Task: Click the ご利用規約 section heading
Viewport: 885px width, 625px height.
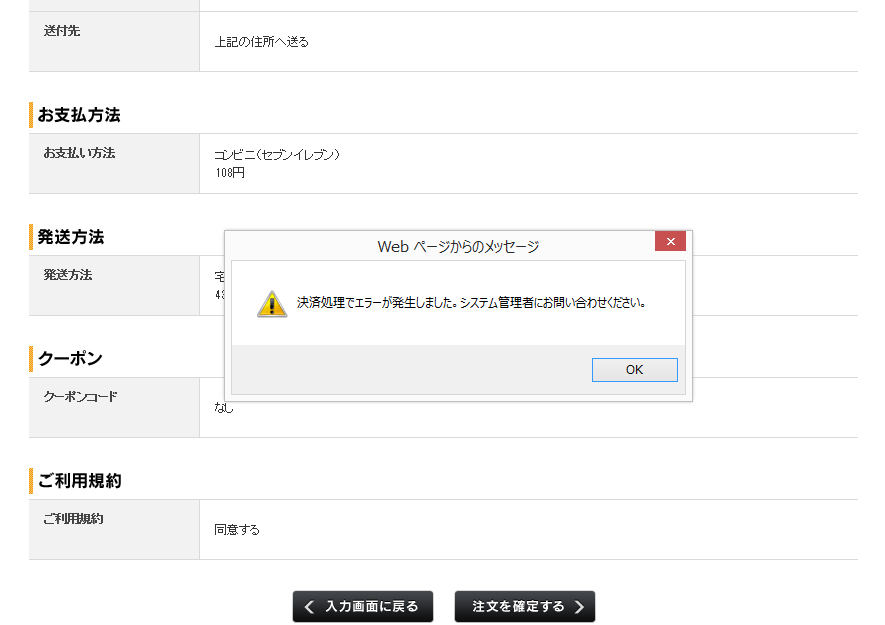Action: tap(79, 481)
